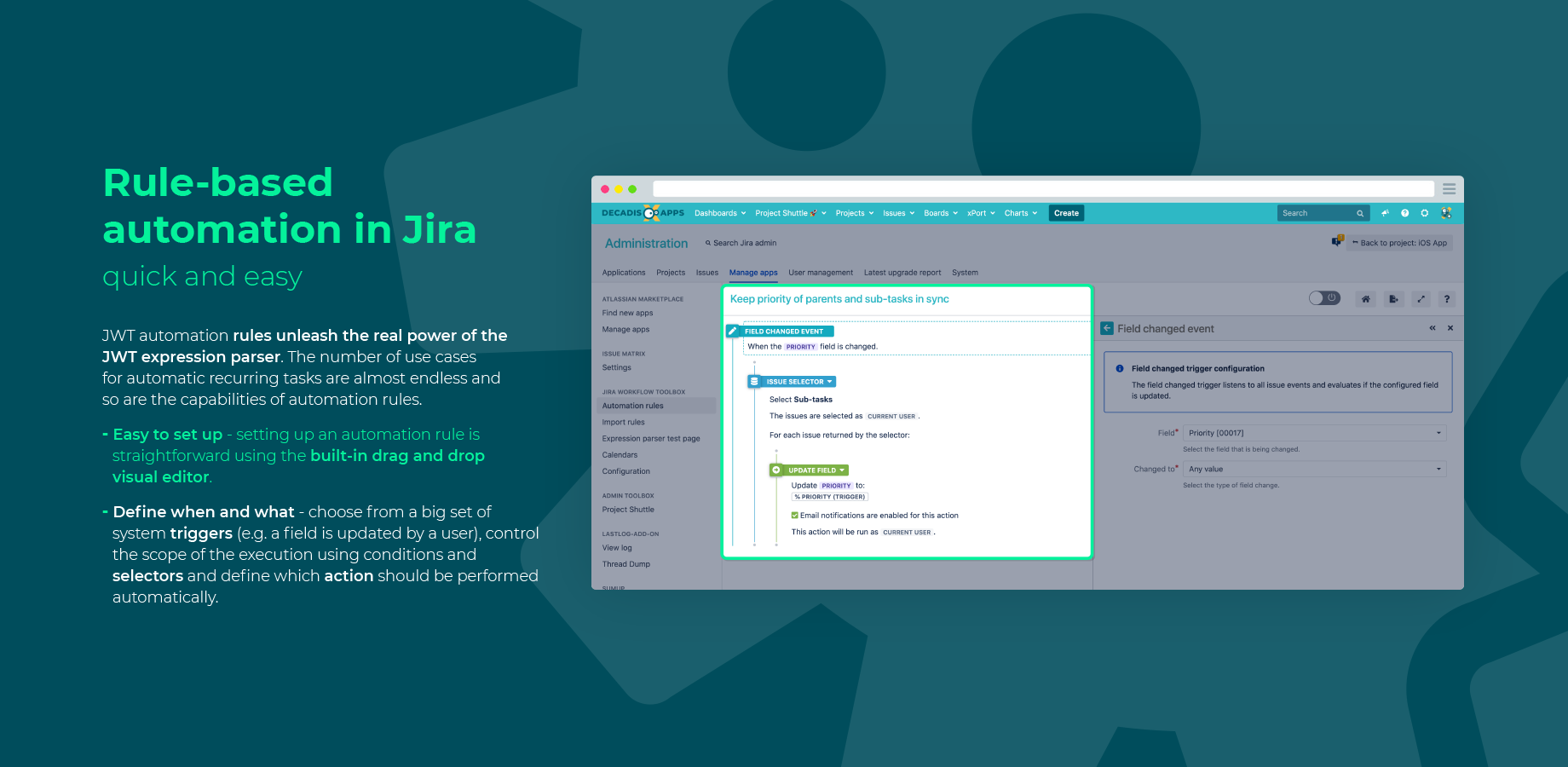Click the Create button

pos(1066,213)
